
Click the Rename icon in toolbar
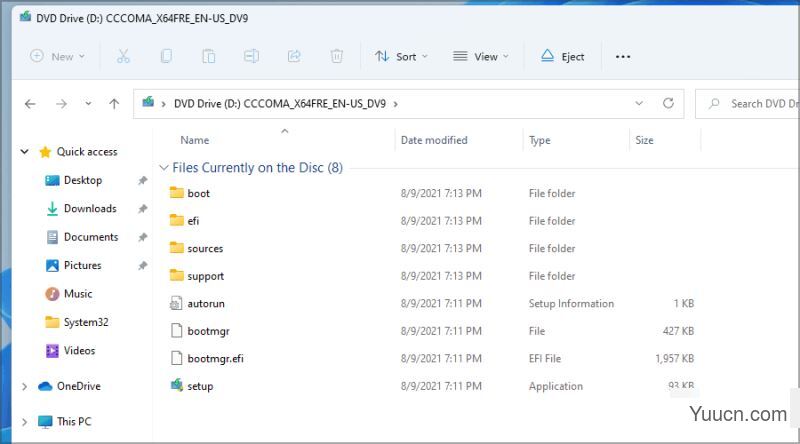click(x=251, y=56)
